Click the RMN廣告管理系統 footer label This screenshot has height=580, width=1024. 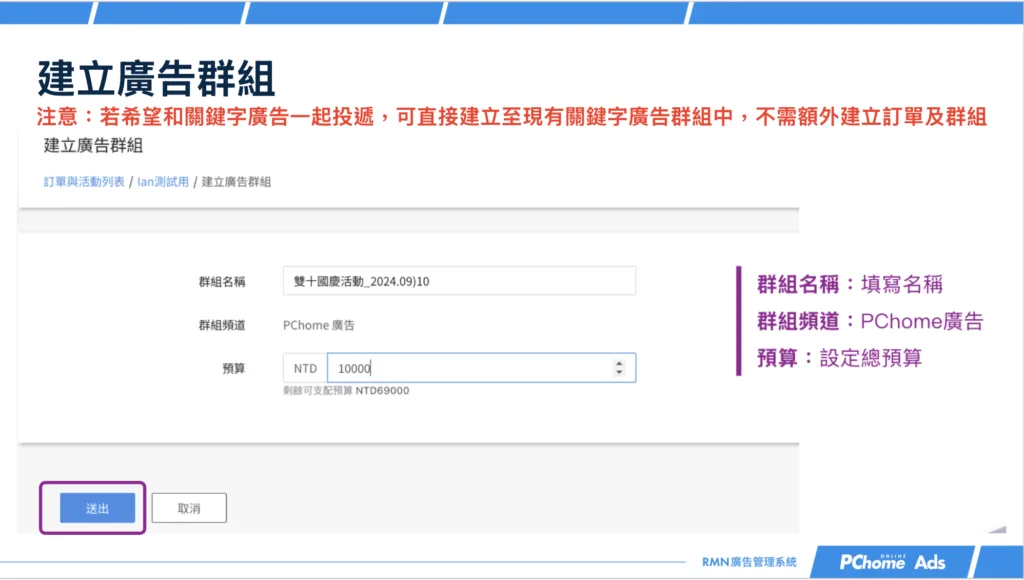[749, 562]
